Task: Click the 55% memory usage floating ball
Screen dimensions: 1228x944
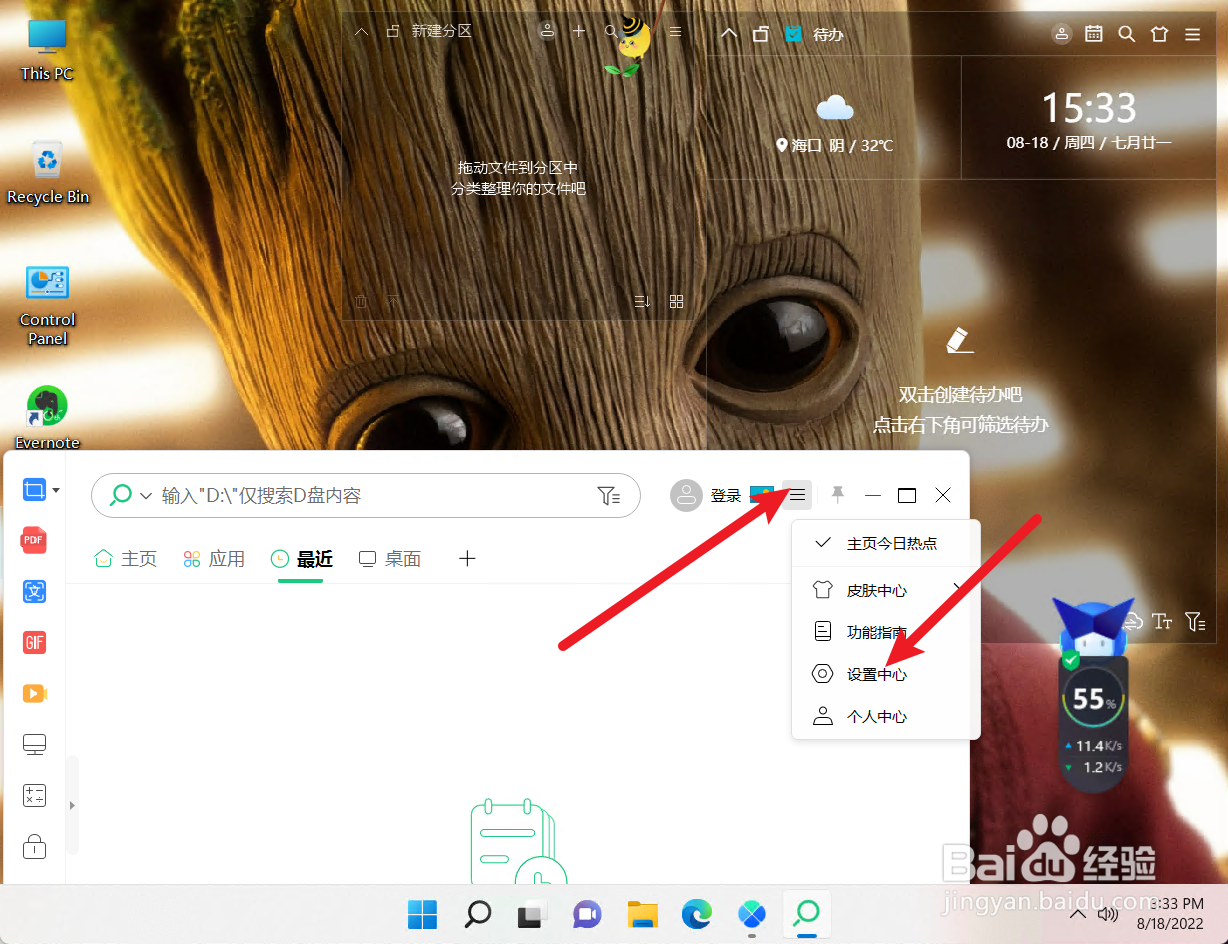Action: [1093, 698]
